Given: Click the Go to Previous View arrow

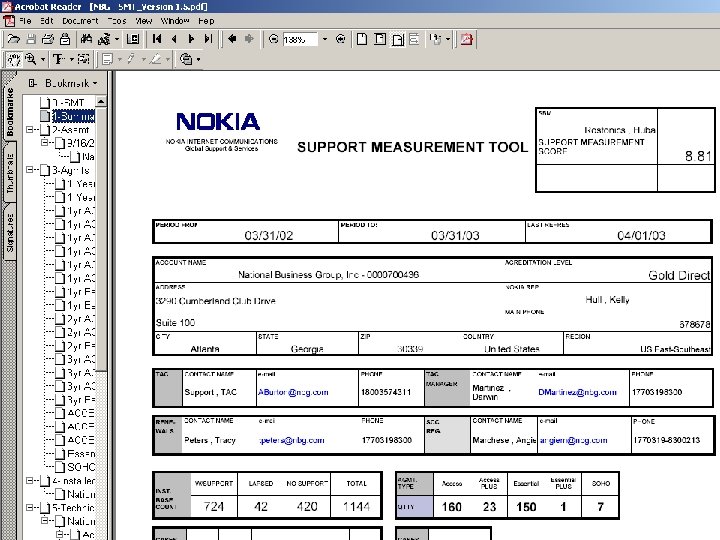Looking at the screenshot, I should point(232,39).
